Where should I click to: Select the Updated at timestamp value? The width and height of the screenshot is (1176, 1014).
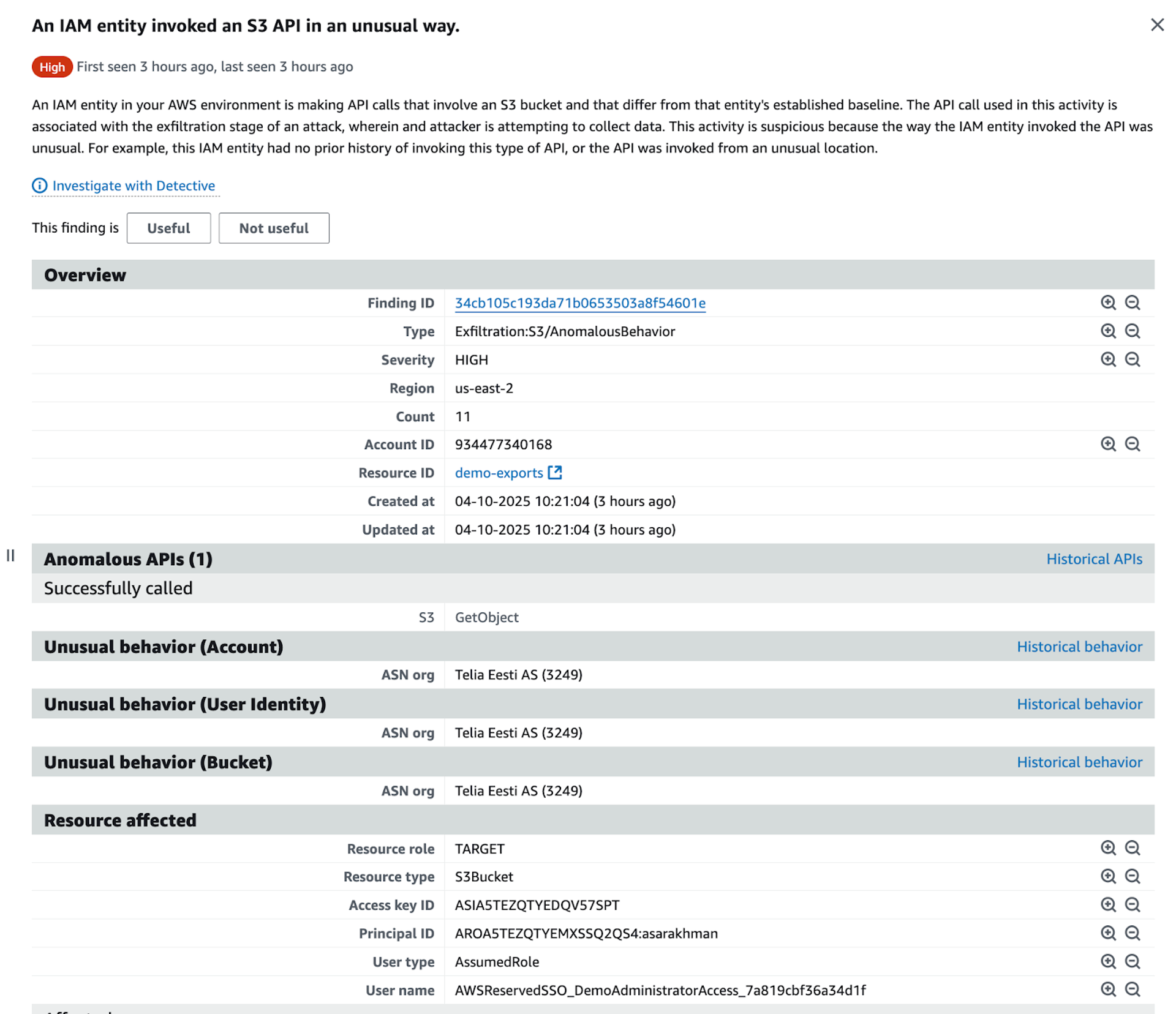(x=565, y=530)
